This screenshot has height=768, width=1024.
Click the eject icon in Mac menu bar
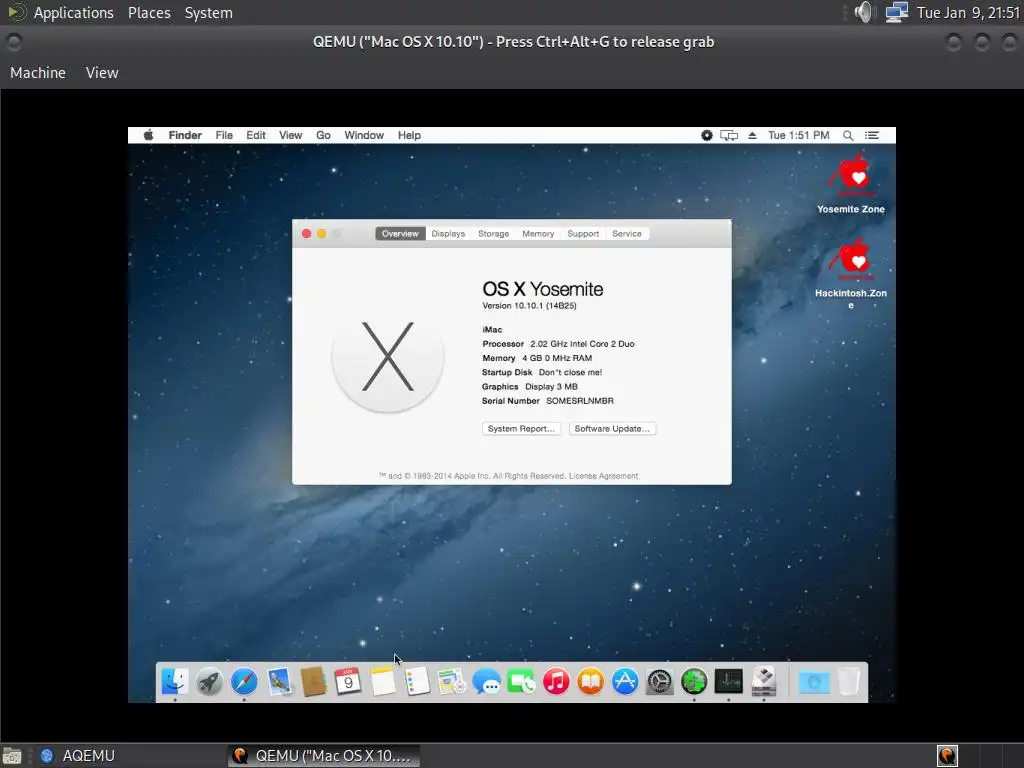pos(752,135)
